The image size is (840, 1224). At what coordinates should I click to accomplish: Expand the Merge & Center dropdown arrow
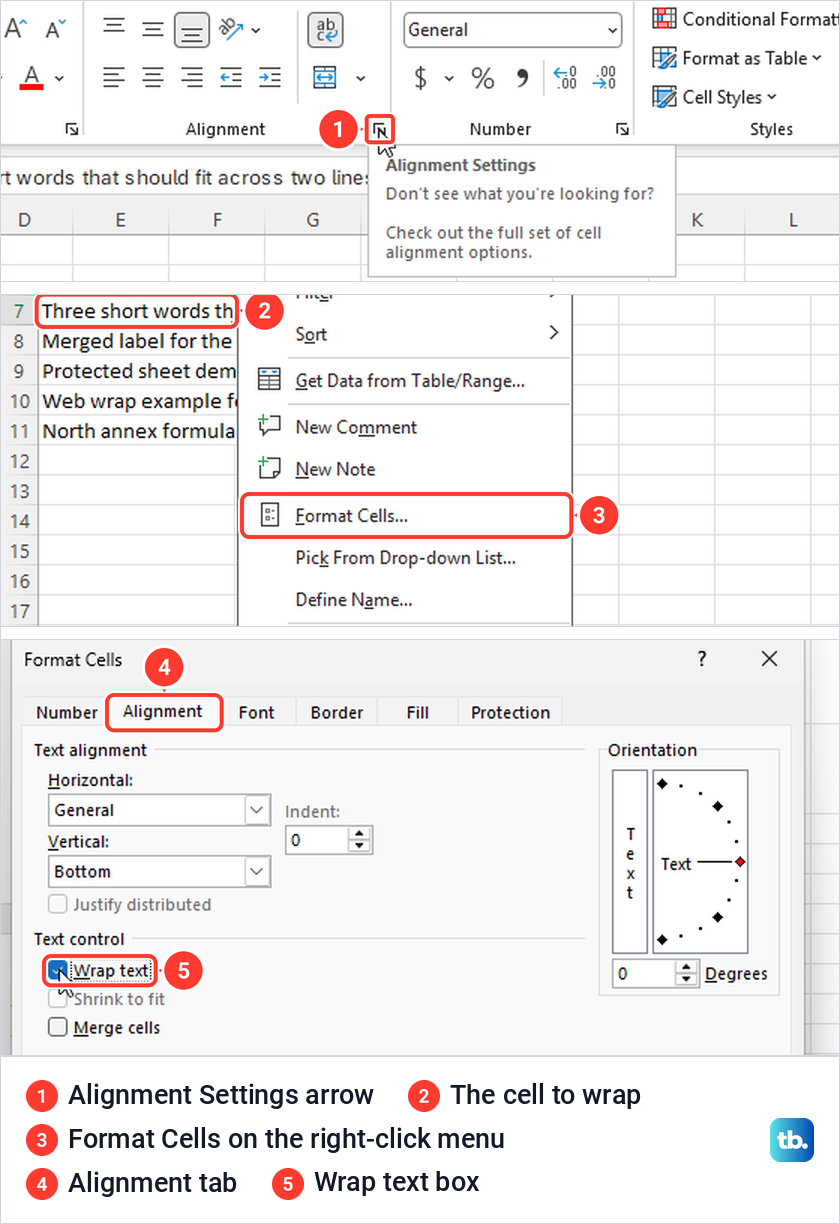(360, 78)
